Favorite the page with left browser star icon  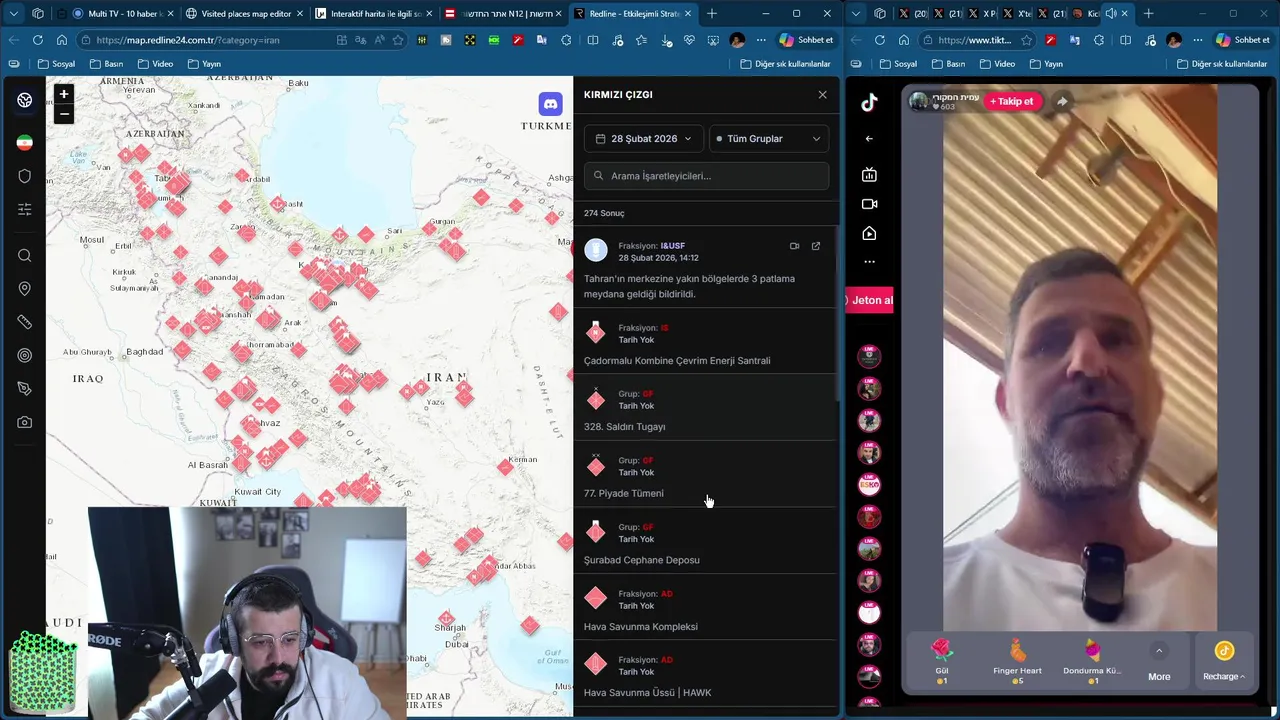tap(398, 40)
